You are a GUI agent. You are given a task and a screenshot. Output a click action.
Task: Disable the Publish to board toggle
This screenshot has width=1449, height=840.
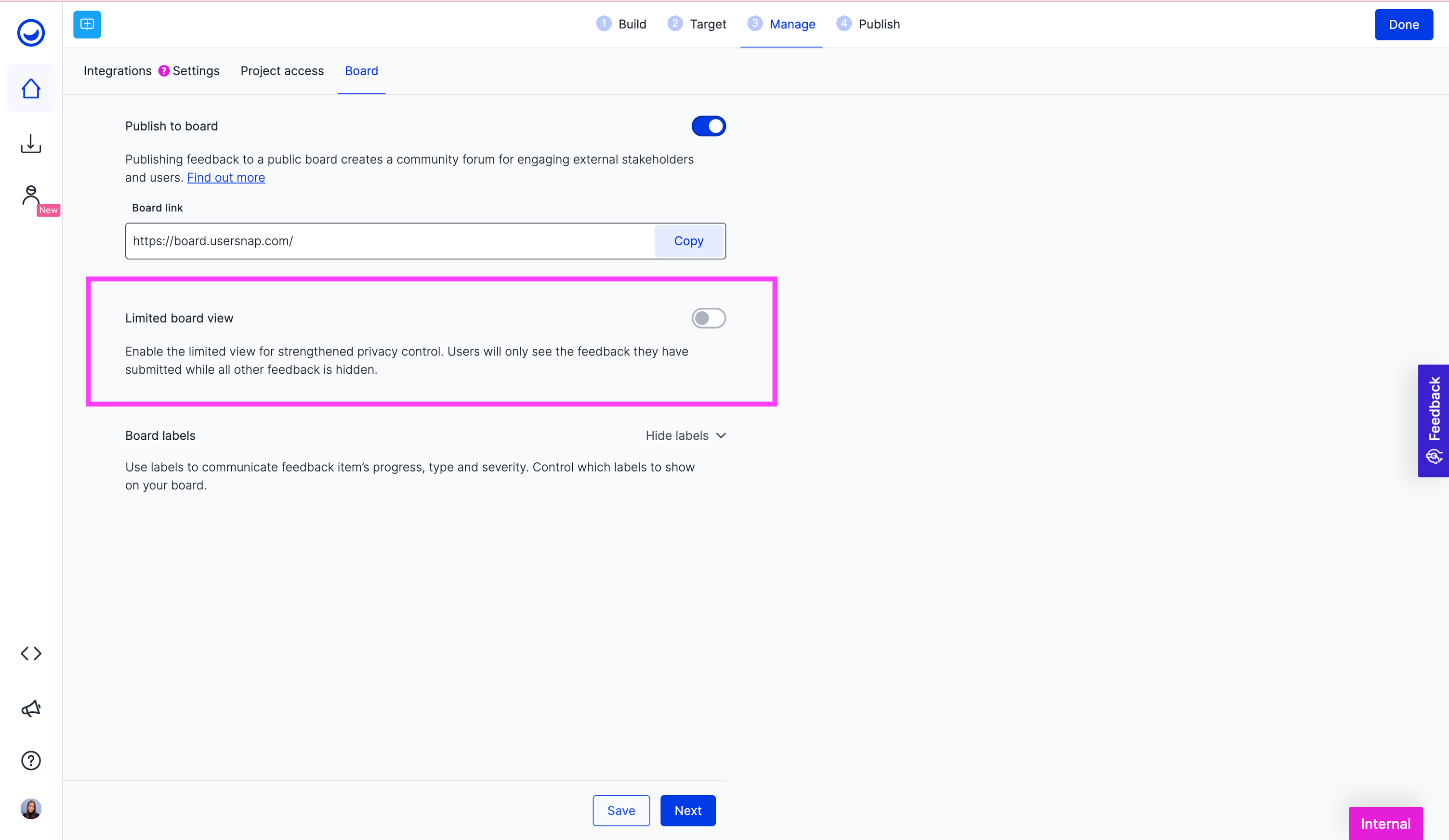pyautogui.click(x=709, y=126)
